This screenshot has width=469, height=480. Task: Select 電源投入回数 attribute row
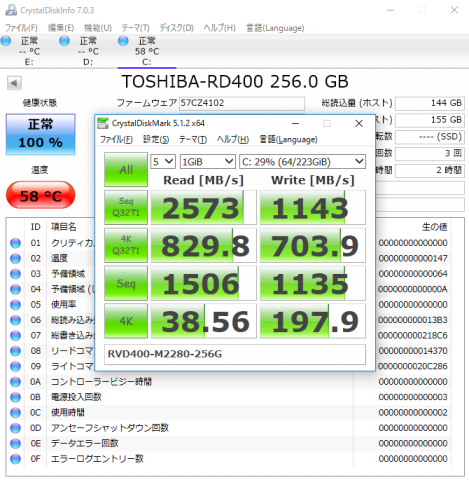click(230, 397)
